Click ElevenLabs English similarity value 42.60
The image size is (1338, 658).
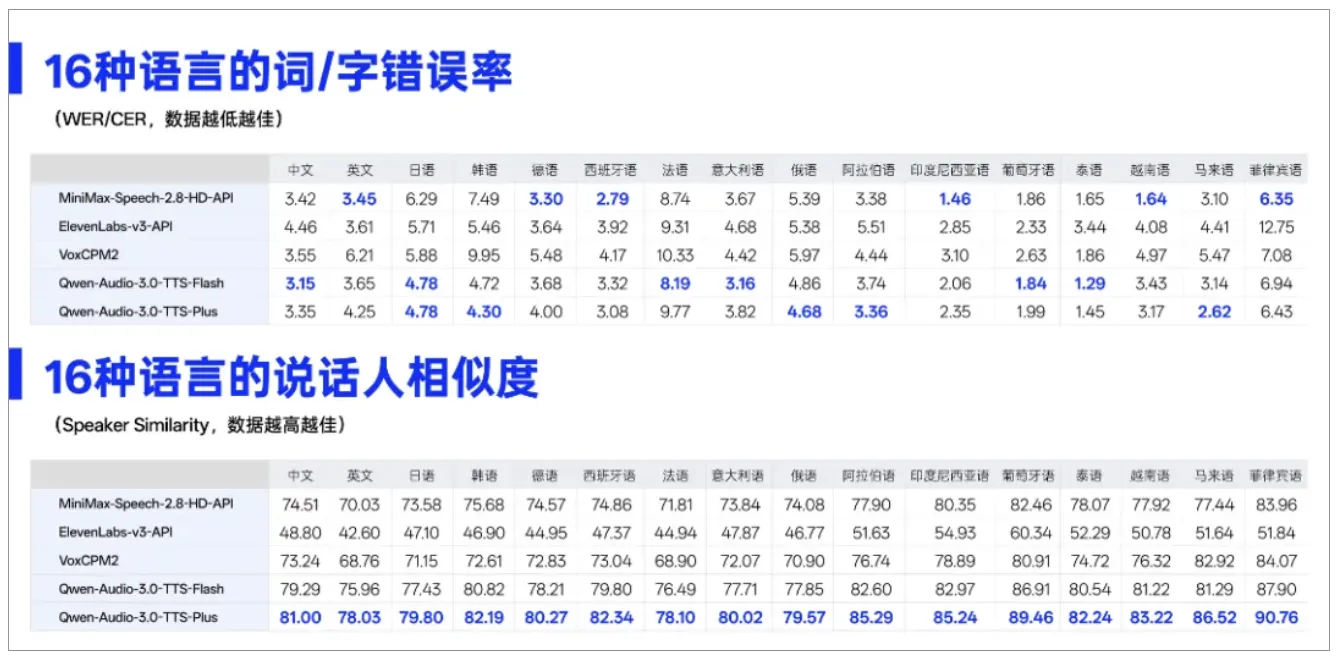click(x=358, y=533)
